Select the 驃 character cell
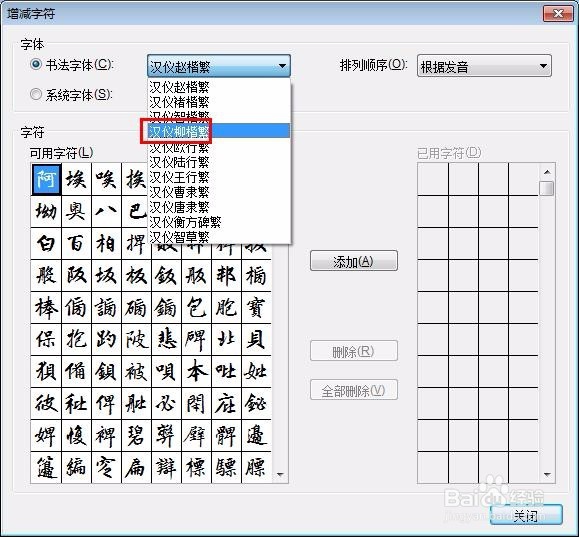The width and height of the screenshot is (579, 537). click(x=226, y=467)
